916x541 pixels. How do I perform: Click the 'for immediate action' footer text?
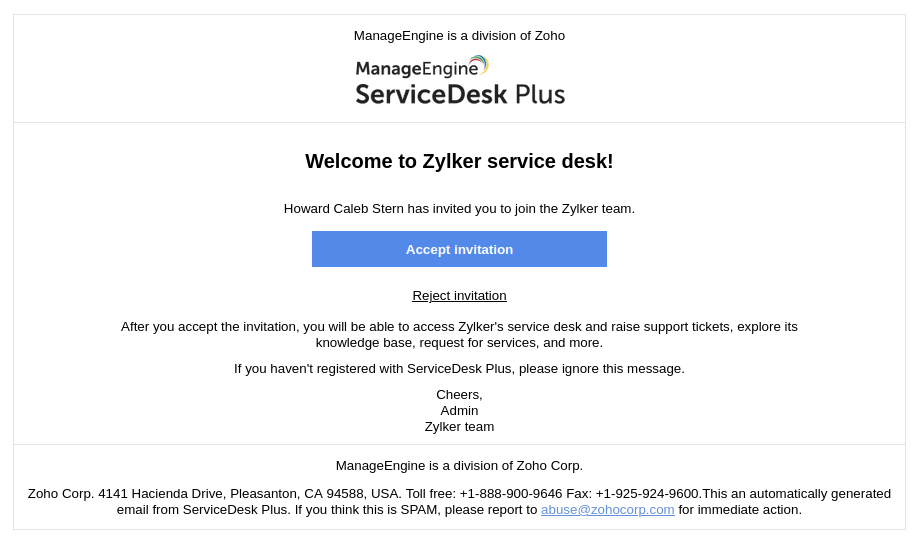click(x=740, y=509)
